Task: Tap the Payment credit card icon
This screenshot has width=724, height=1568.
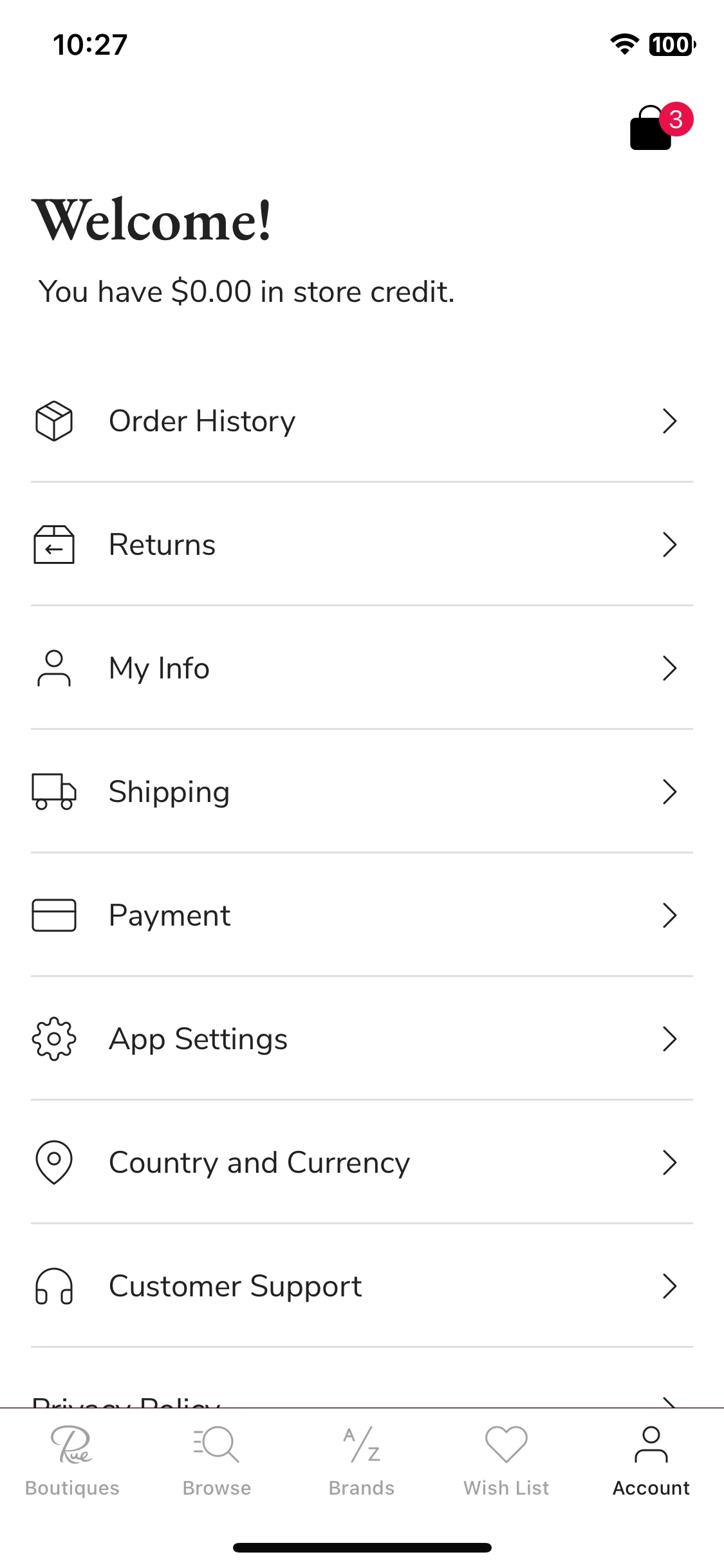Action: click(x=54, y=915)
